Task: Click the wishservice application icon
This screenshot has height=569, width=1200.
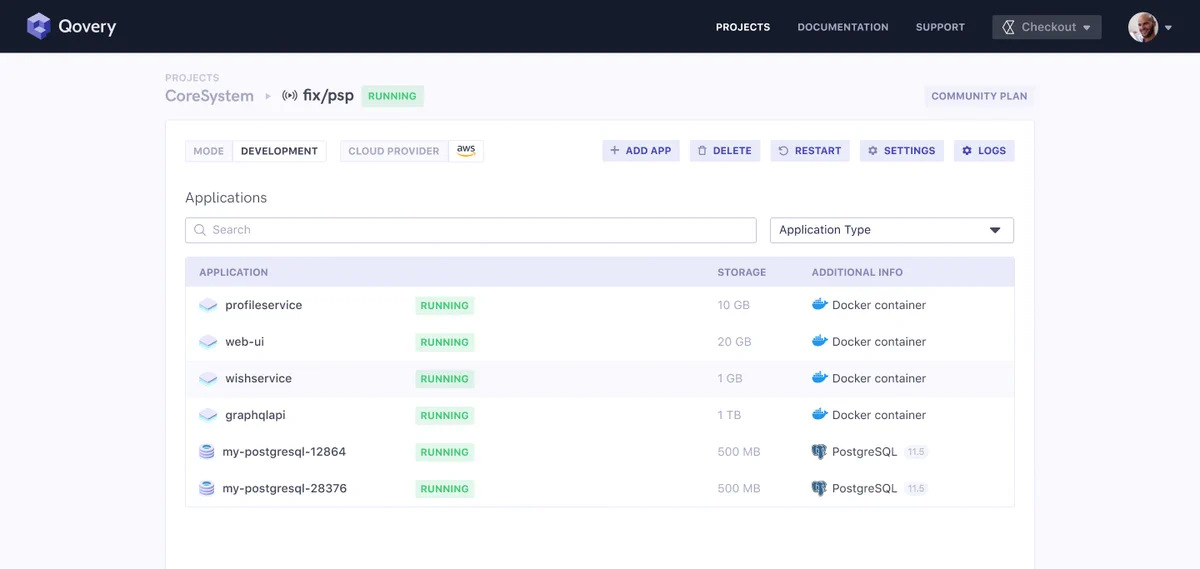Action: tap(208, 378)
